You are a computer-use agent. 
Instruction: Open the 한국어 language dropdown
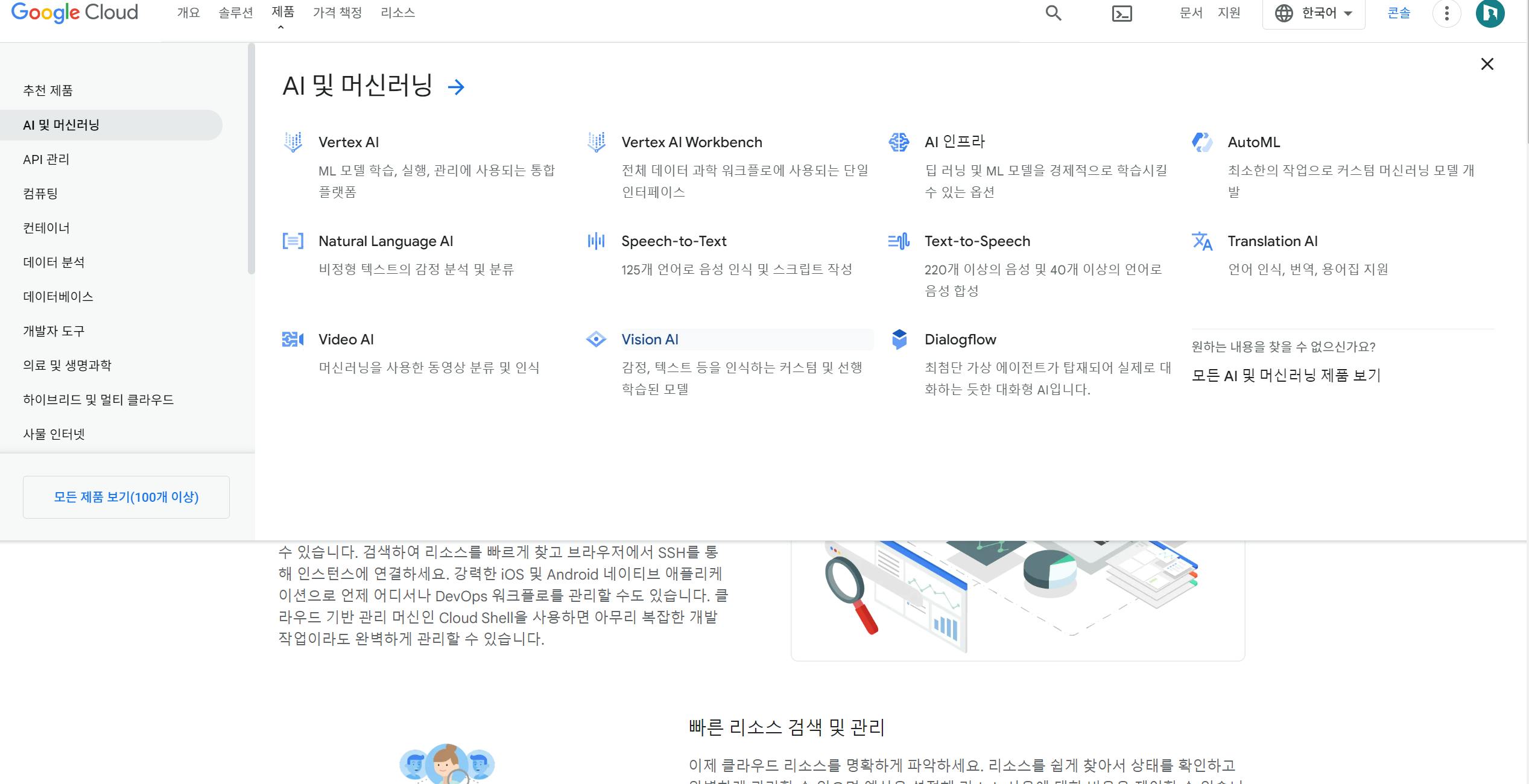click(1314, 13)
